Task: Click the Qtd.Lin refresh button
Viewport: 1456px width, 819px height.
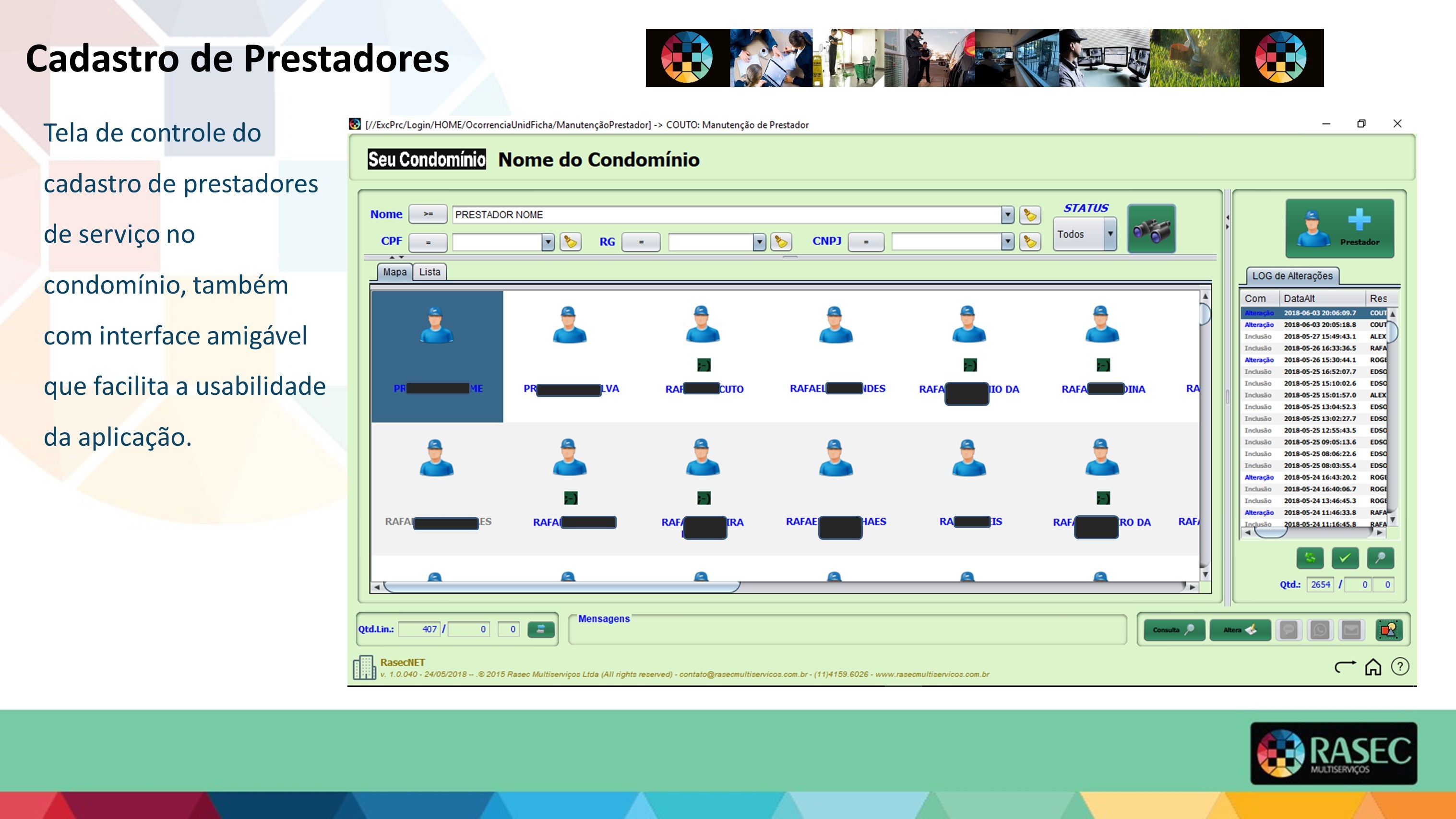Action: [x=540, y=629]
